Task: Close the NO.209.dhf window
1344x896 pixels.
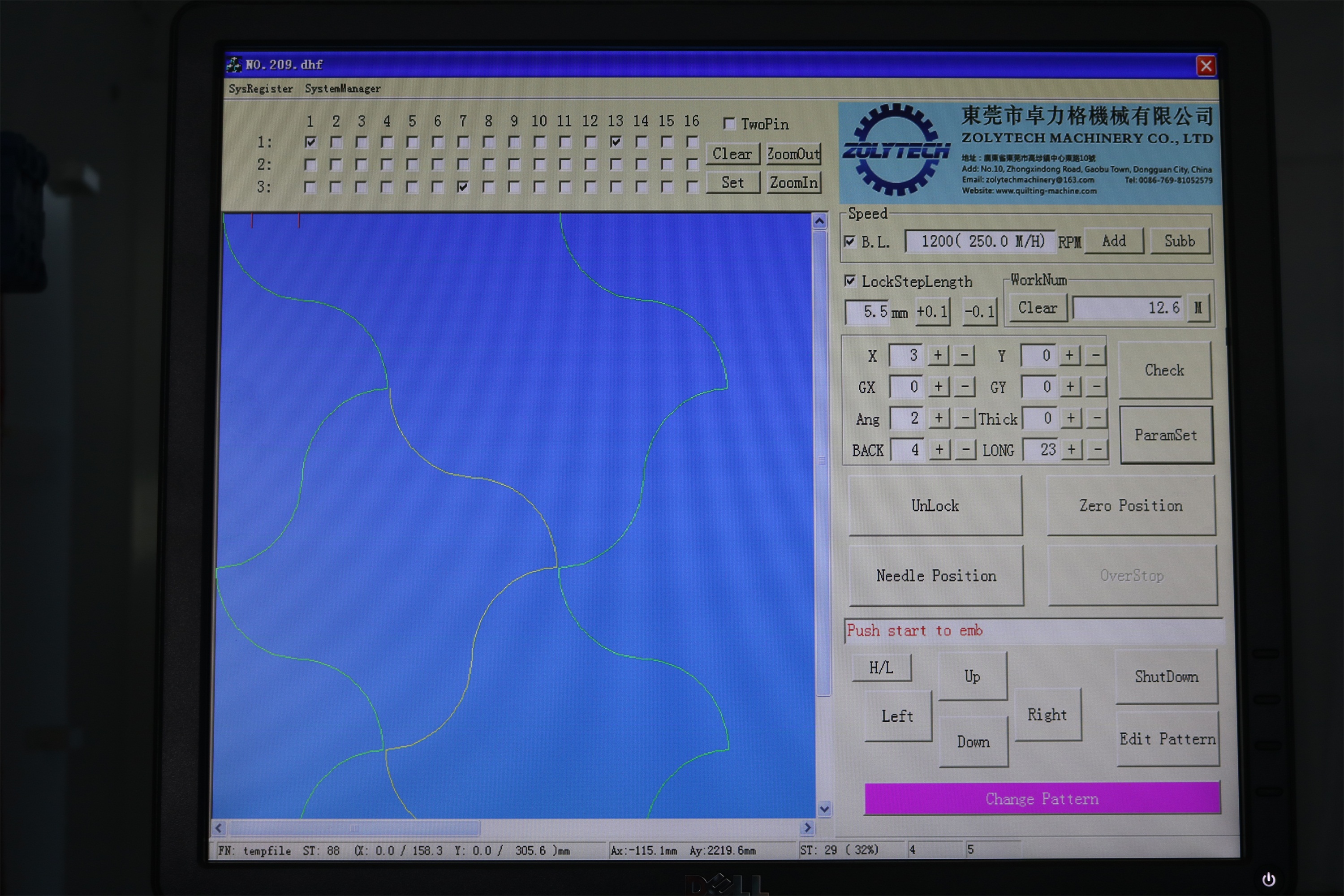Action: click(x=1206, y=66)
